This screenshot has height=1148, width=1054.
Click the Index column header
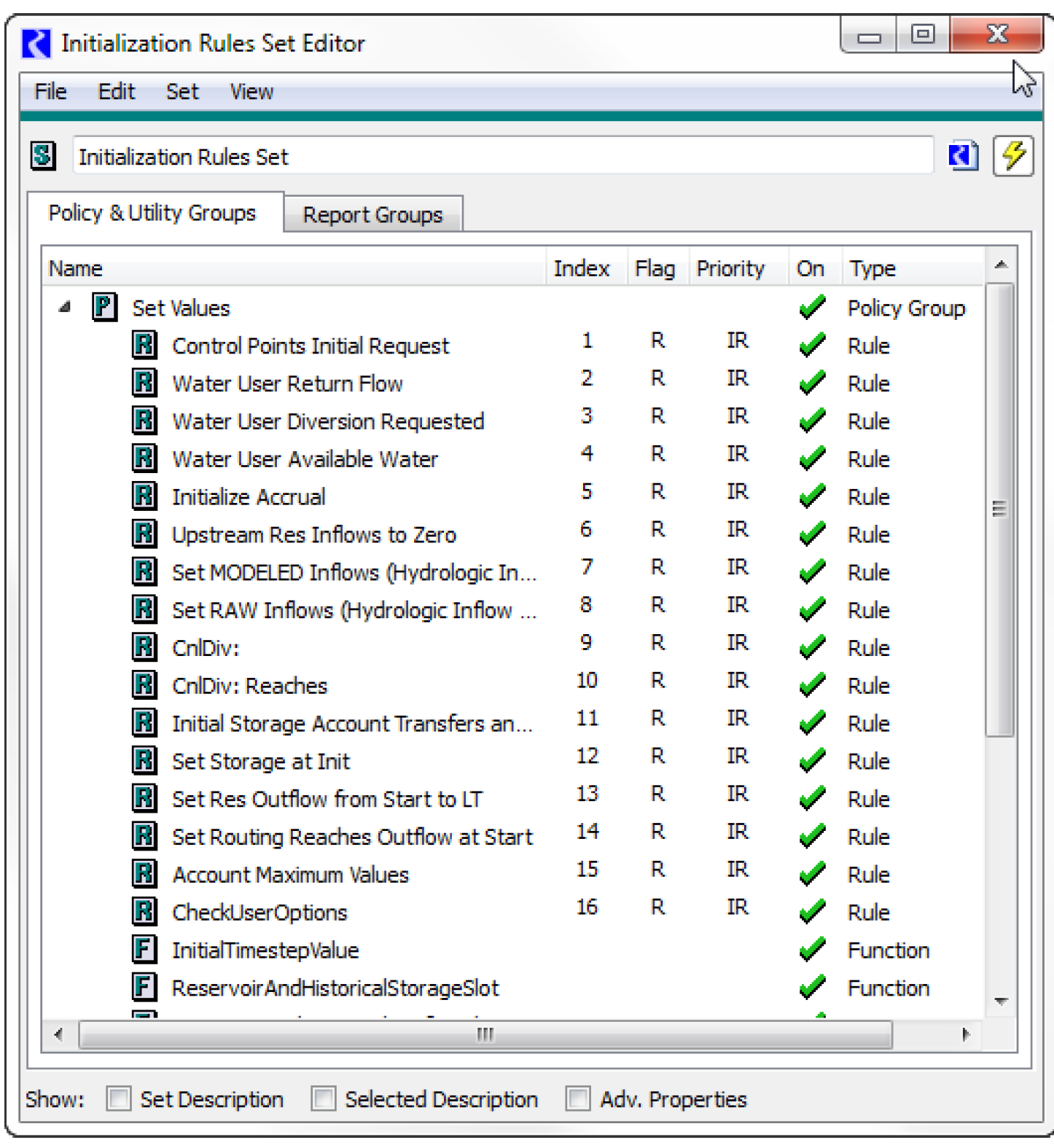[x=581, y=269]
